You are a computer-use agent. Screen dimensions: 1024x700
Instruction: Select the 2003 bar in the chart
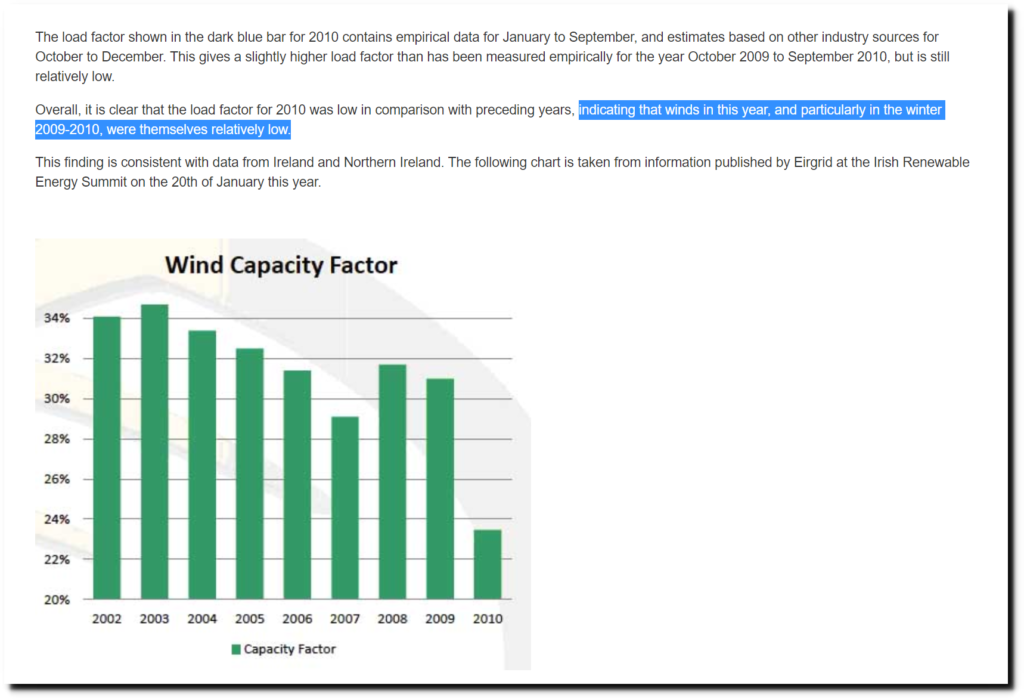tap(155, 452)
